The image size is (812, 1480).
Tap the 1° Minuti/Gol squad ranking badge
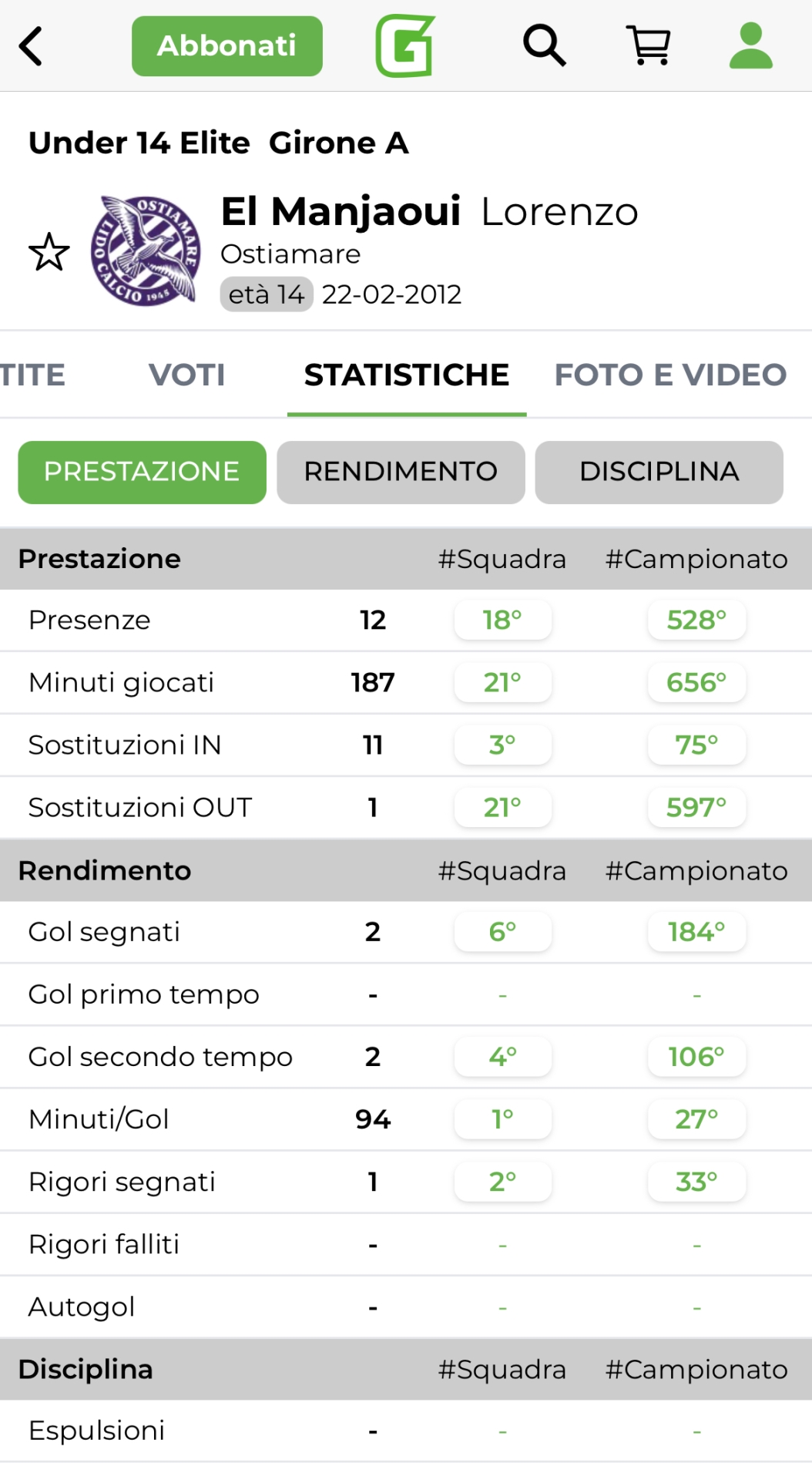click(x=502, y=1119)
